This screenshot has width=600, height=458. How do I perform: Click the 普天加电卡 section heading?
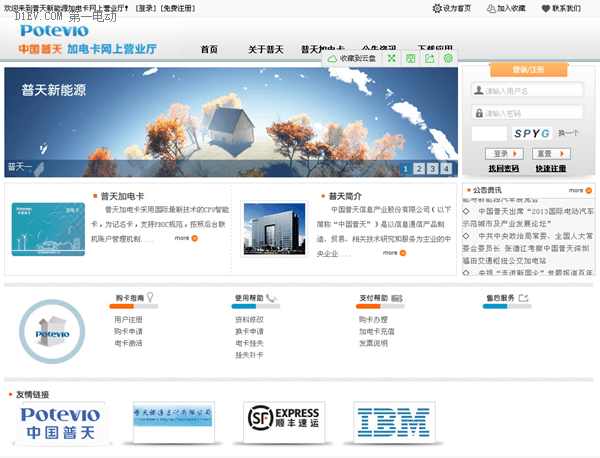click(122, 196)
